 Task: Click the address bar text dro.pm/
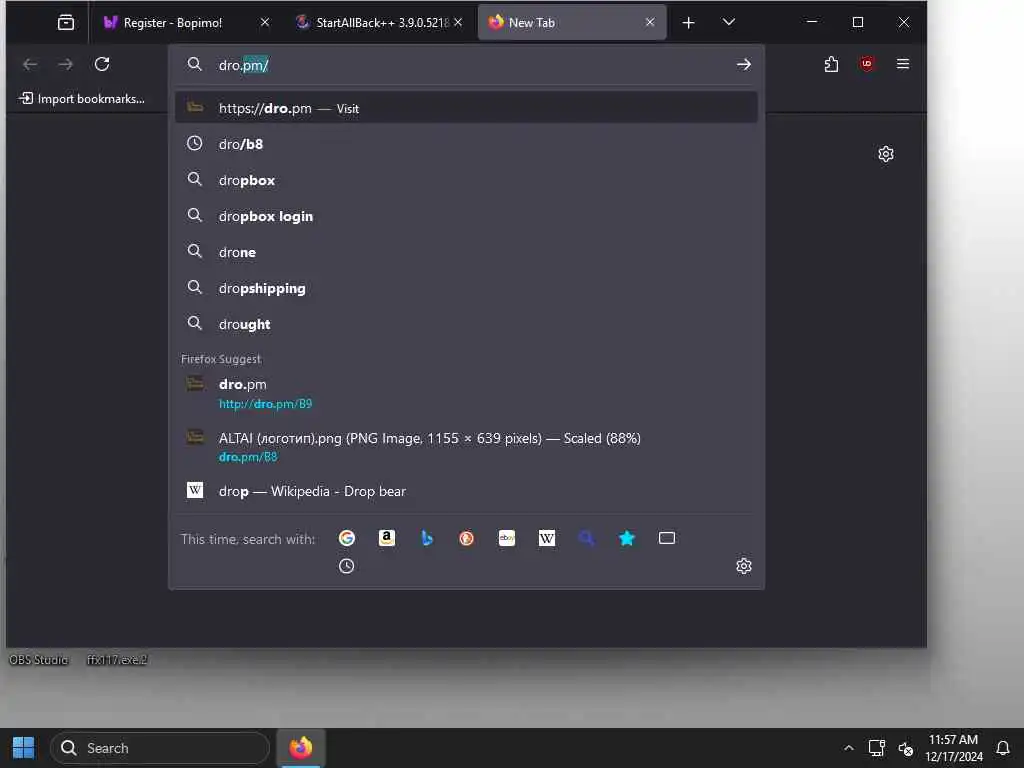pyautogui.click(x=244, y=65)
